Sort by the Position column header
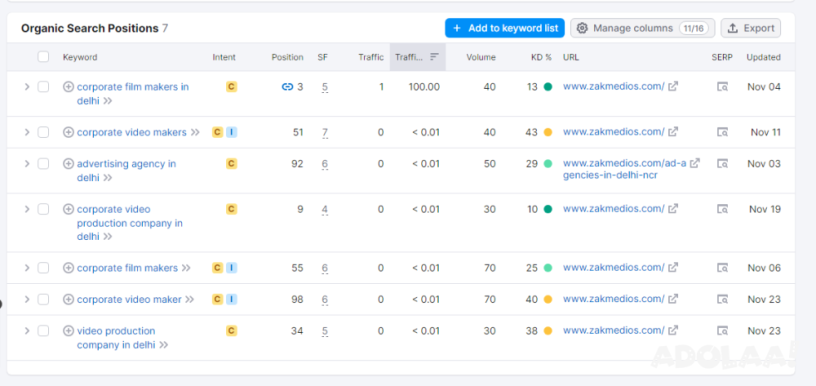 (287, 57)
